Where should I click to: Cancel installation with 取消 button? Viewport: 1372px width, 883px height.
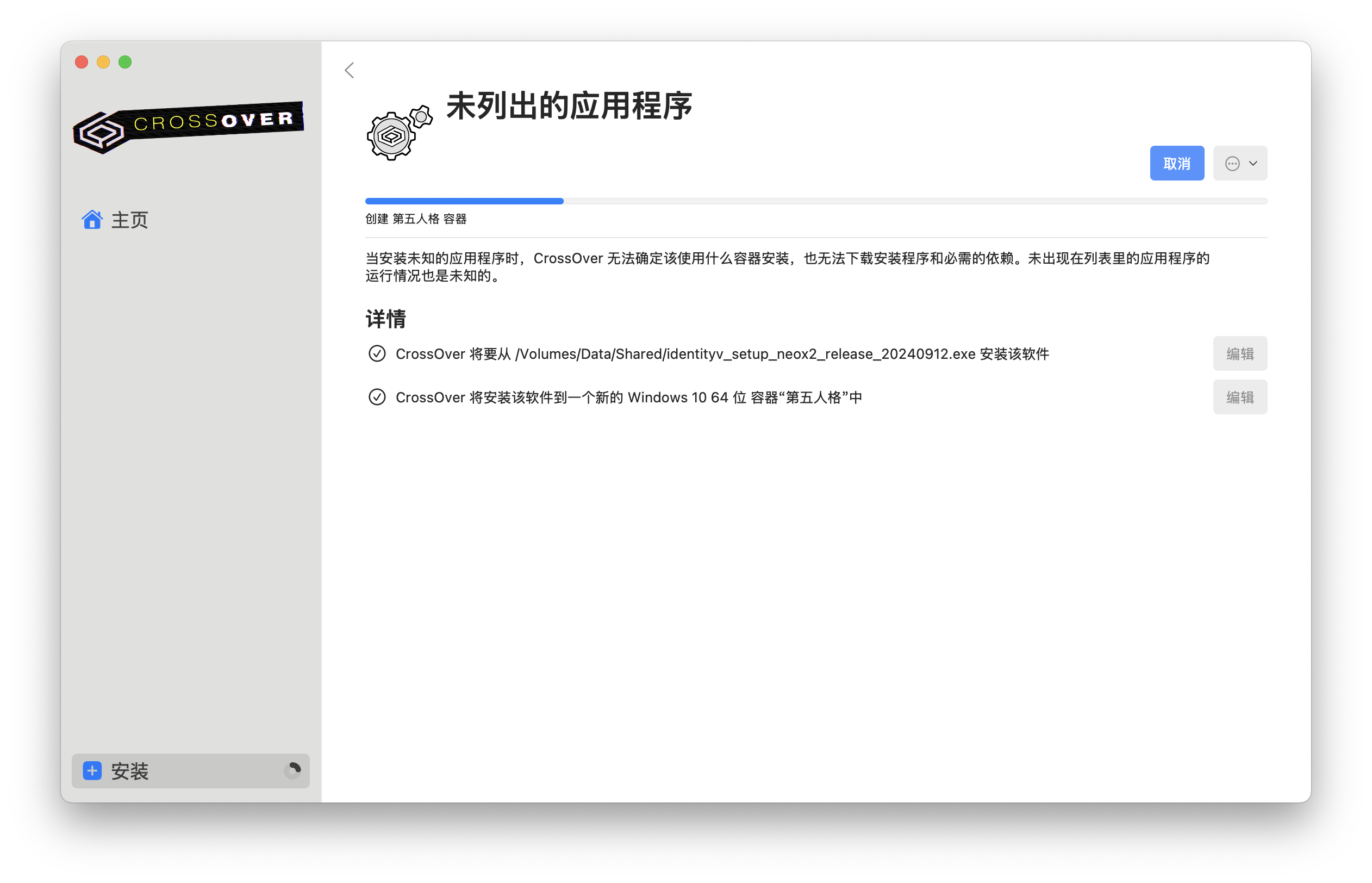click(x=1176, y=164)
